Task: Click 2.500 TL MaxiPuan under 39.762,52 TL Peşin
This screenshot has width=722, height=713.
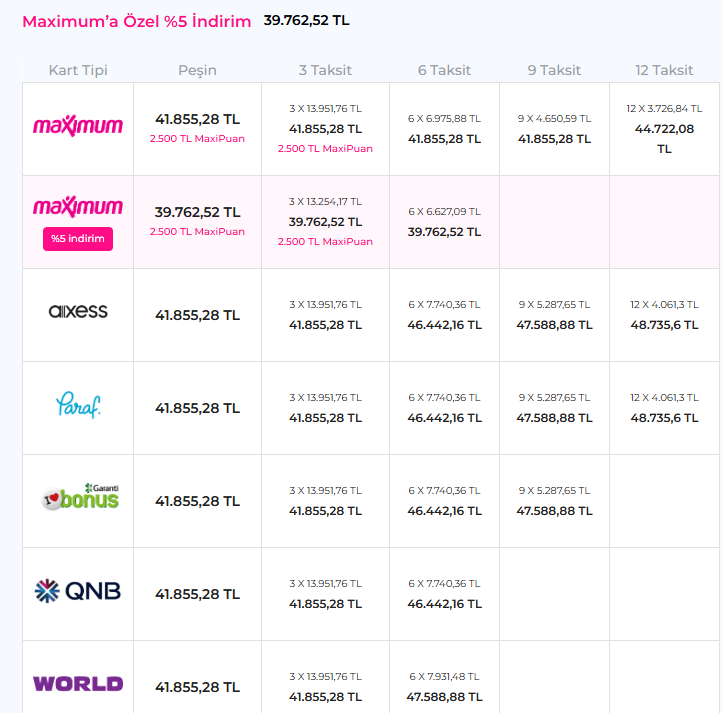Action: (197, 232)
